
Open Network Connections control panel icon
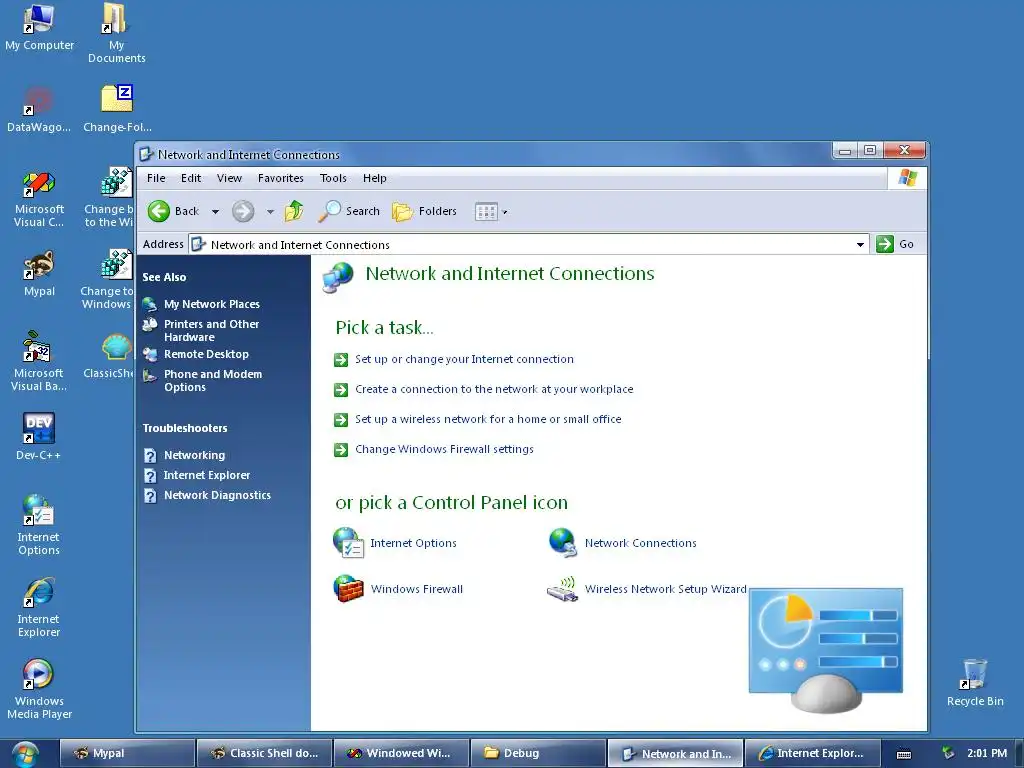623,543
